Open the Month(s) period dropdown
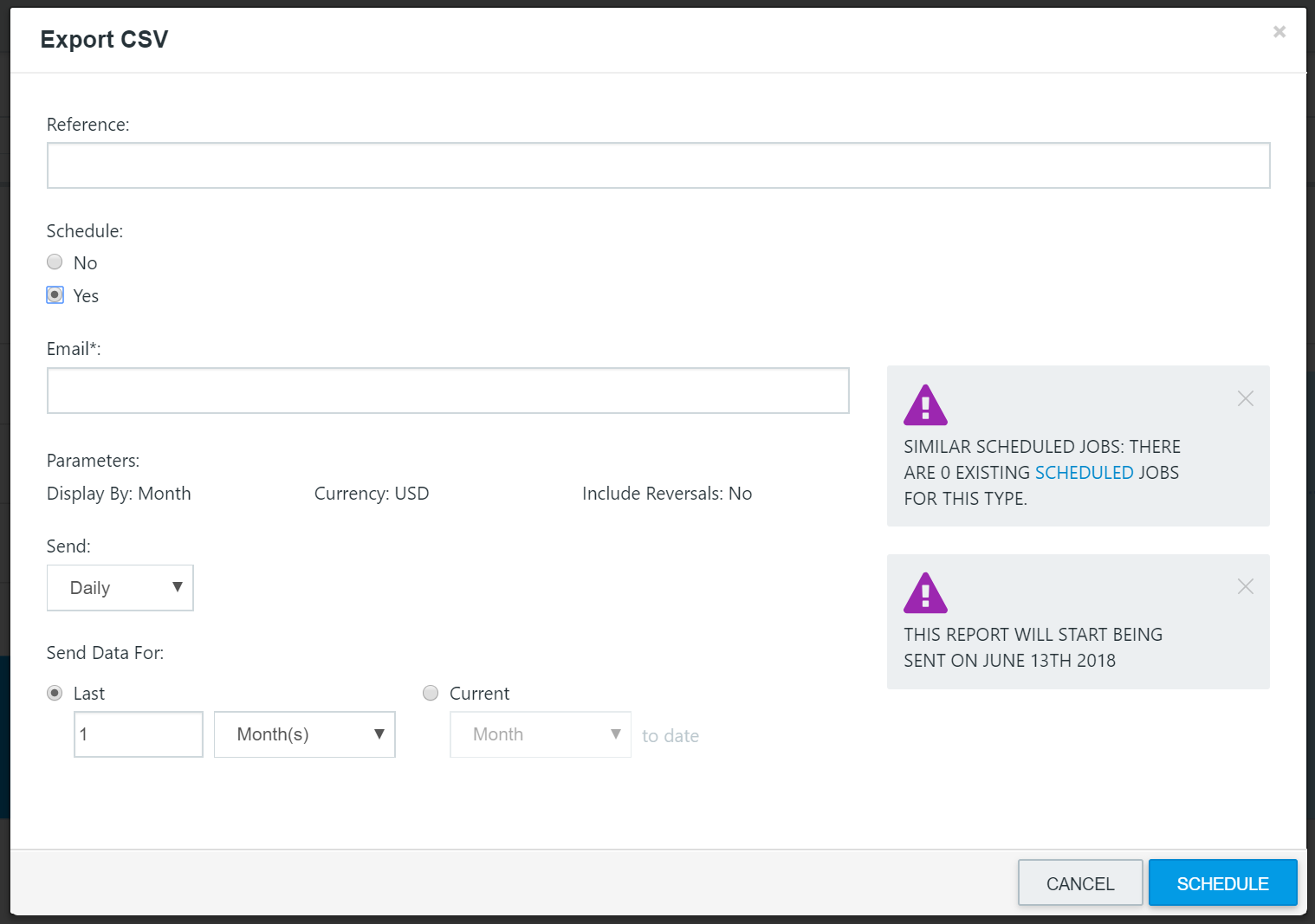Viewport: 1315px width, 924px height. pyautogui.click(x=305, y=734)
